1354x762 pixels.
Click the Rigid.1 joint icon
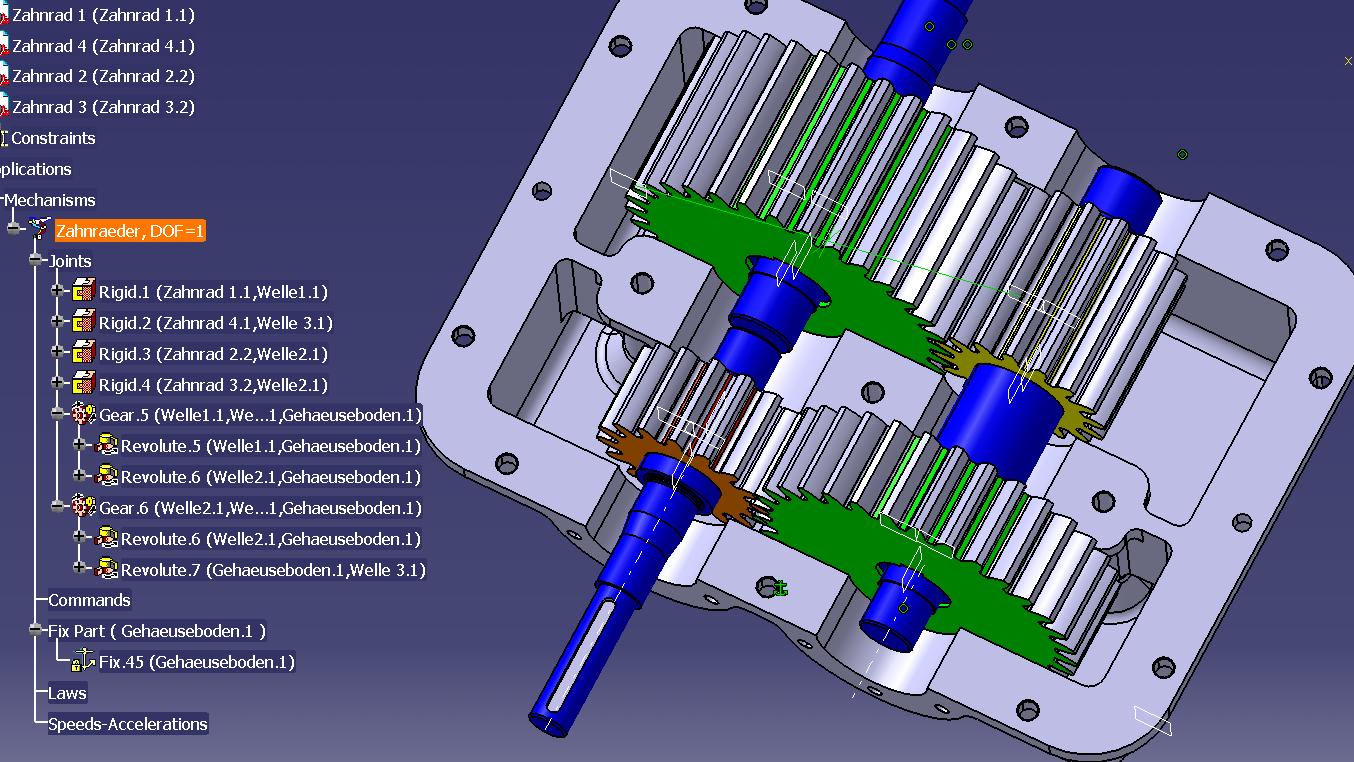click(83, 291)
